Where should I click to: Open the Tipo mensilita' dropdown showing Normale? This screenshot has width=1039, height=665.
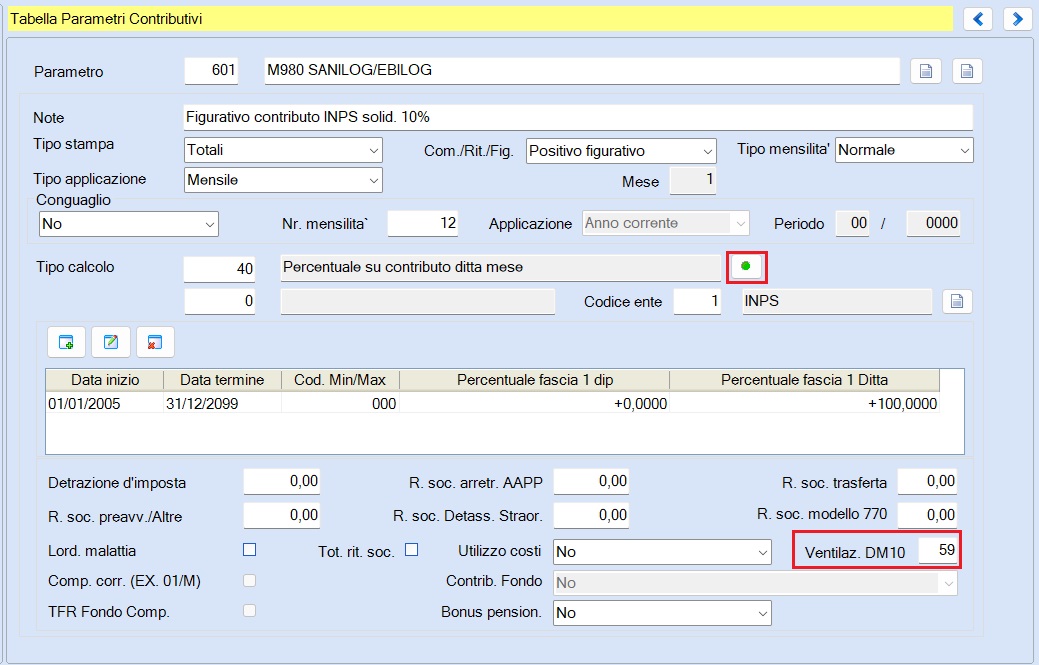(x=904, y=150)
